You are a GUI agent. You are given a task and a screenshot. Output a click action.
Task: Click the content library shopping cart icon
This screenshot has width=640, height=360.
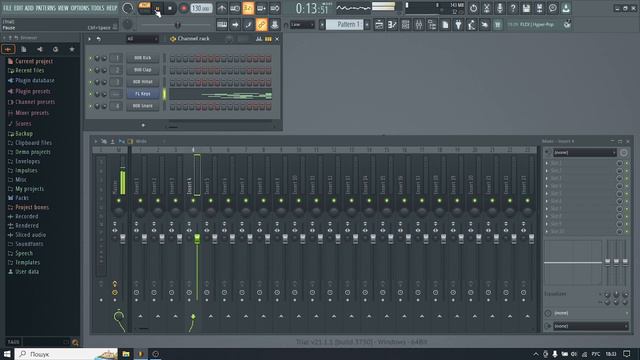tap(498, 25)
